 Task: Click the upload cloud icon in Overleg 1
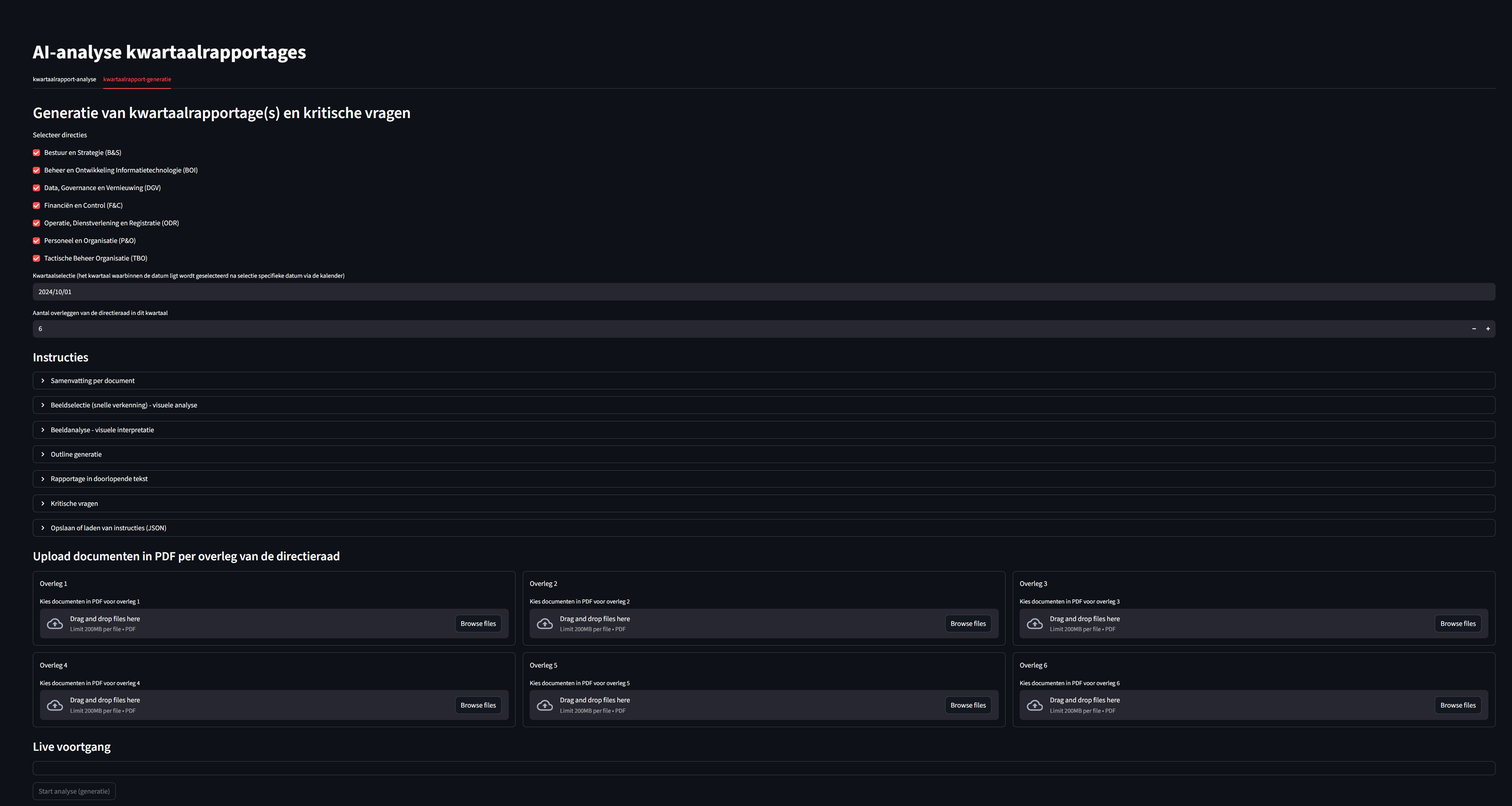(x=55, y=624)
